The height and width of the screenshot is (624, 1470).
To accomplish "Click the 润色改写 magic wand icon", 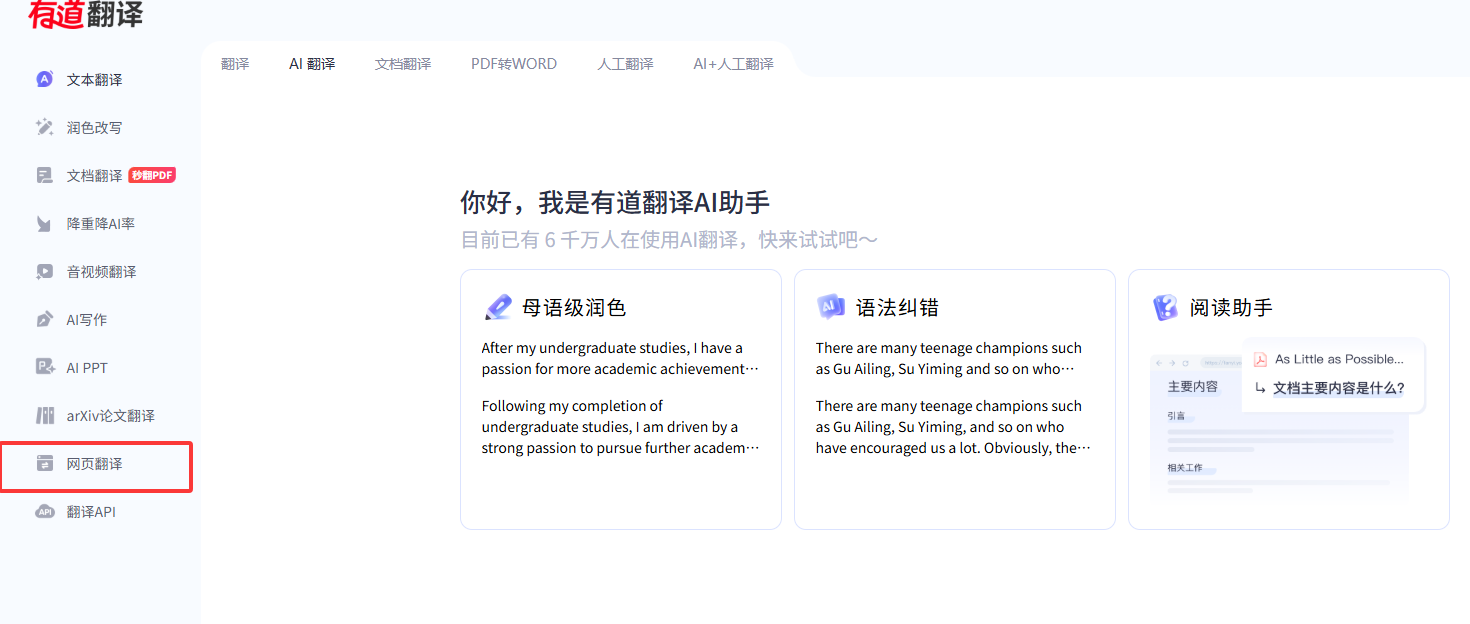I will point(44,128).
